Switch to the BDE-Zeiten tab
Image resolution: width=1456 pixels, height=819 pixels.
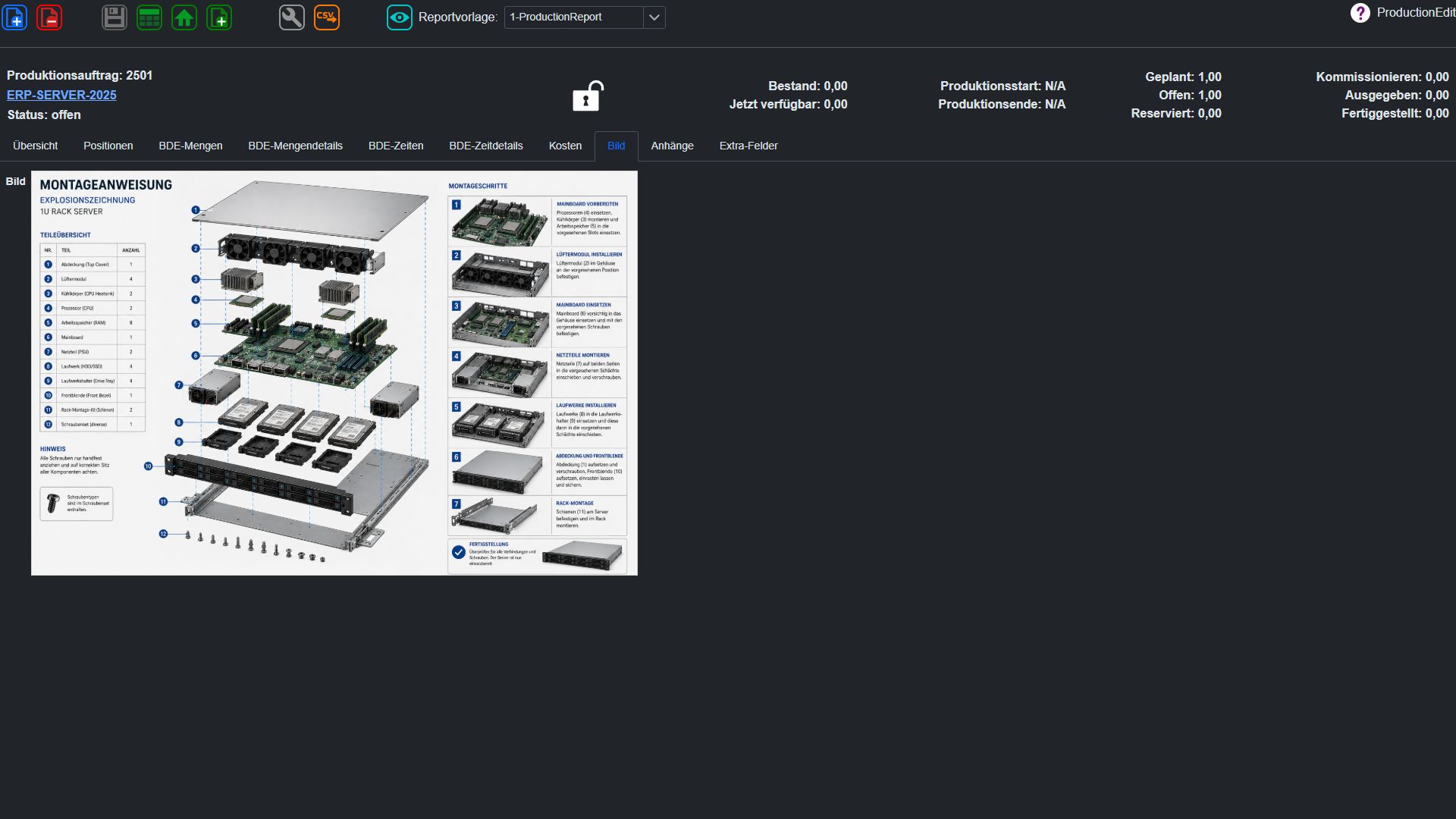click(x=396, y=146)
